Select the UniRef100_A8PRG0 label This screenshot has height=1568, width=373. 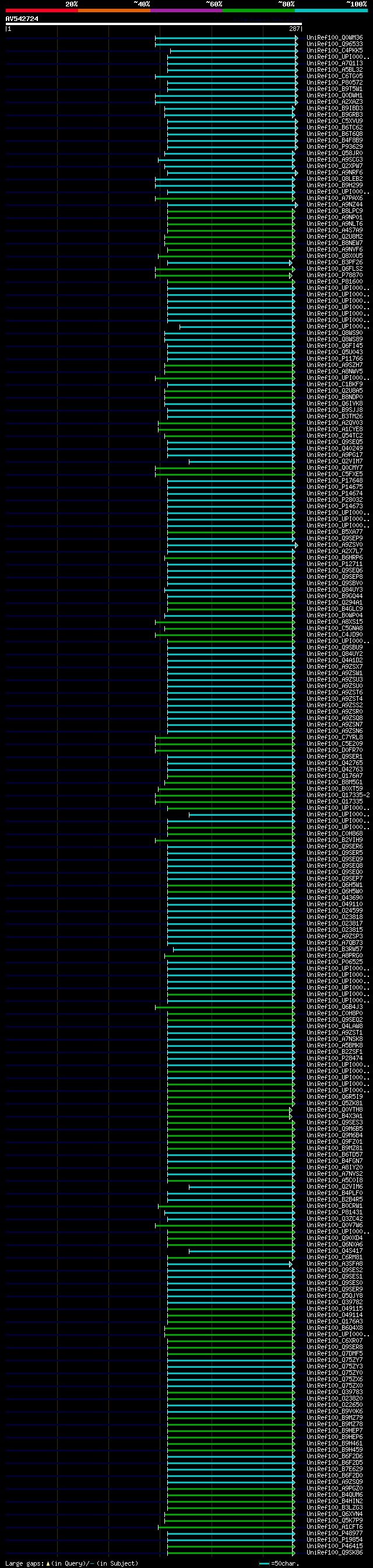click(x=335, y=956)
